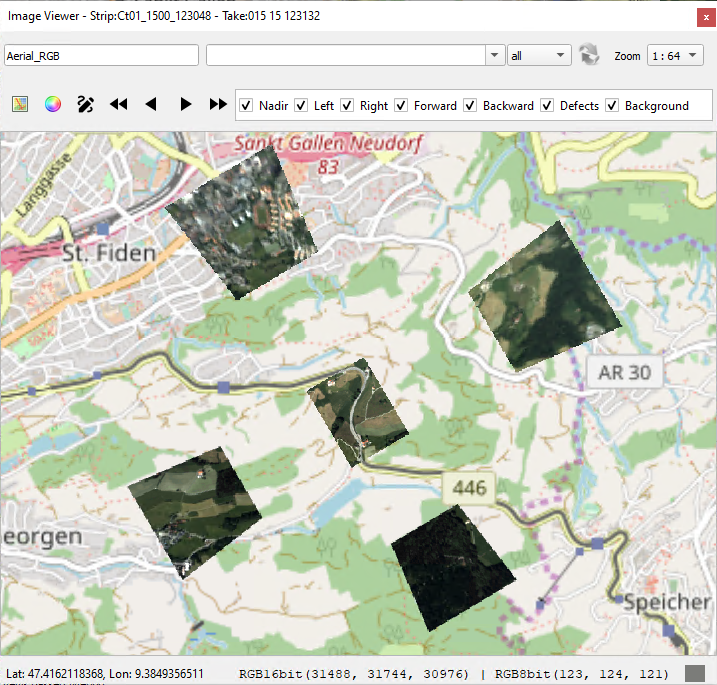Select the dark forest aerial image near Speicher
This screenshot has height=685, width=717.
[x=452, y=568]
